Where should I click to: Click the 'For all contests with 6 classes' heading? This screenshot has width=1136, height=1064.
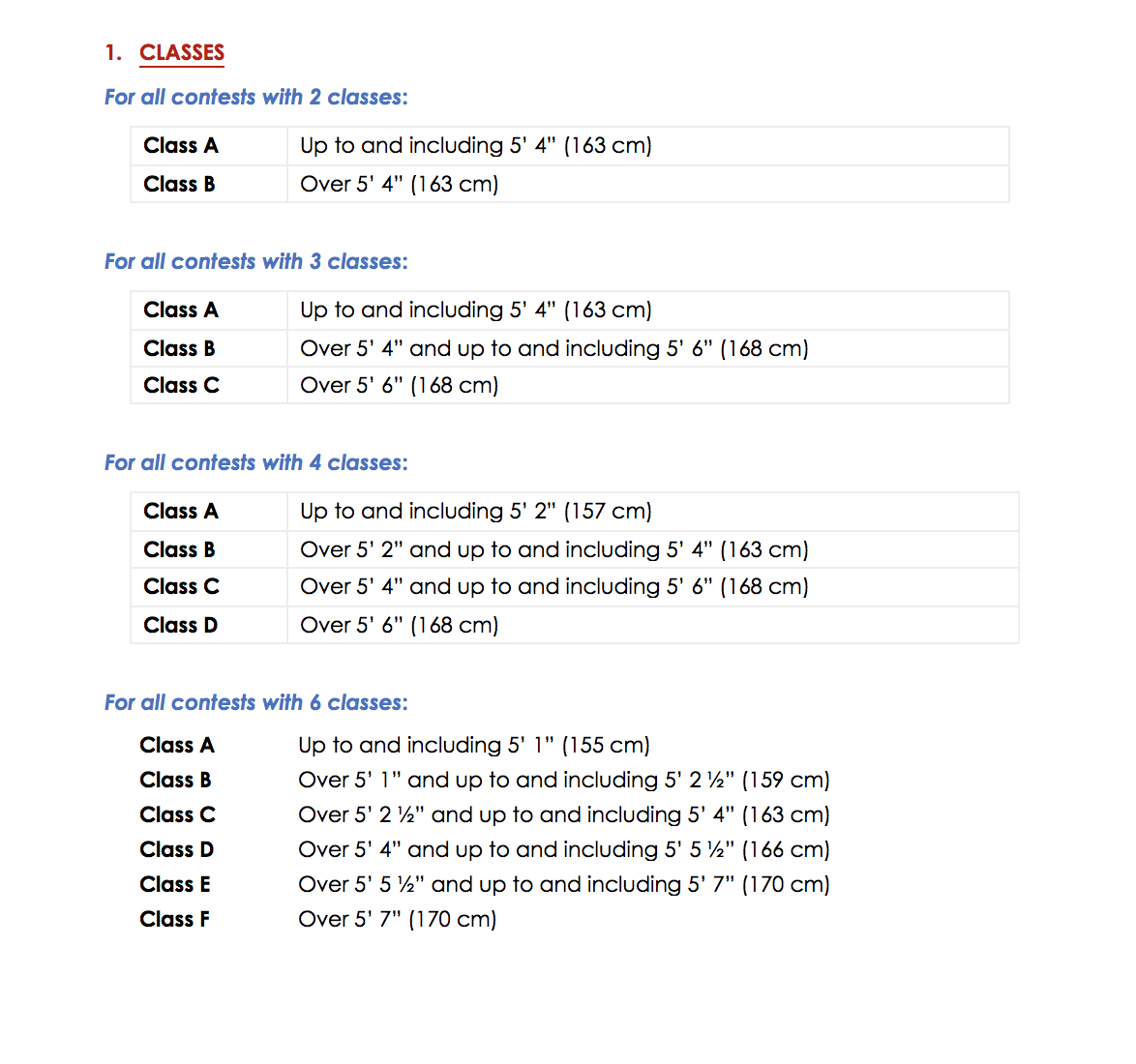pyautogui.click(x=255, y=703)
